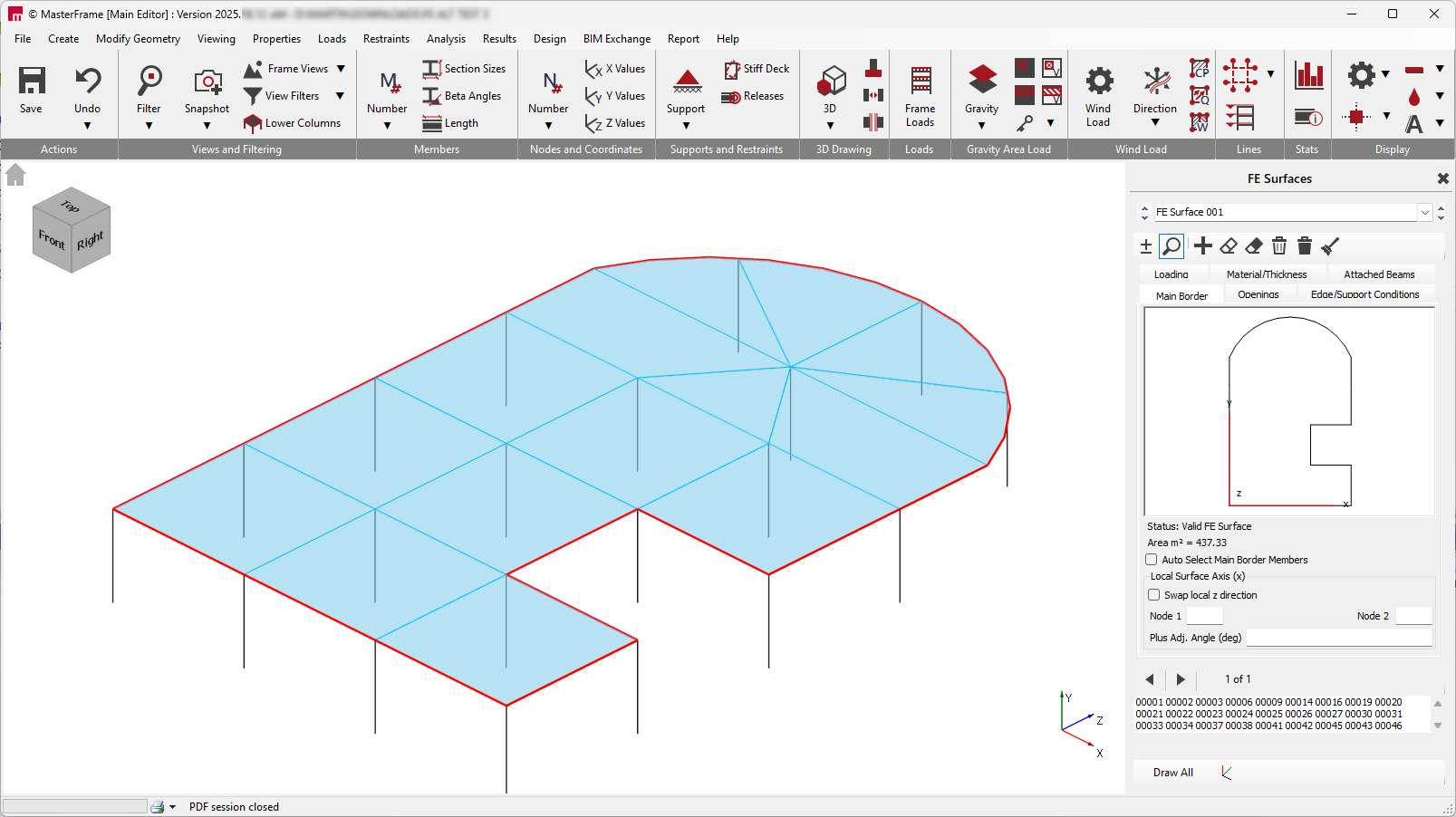
Task: Toggle Auto Select Main Border Members
Action: tap(1152, 560)
